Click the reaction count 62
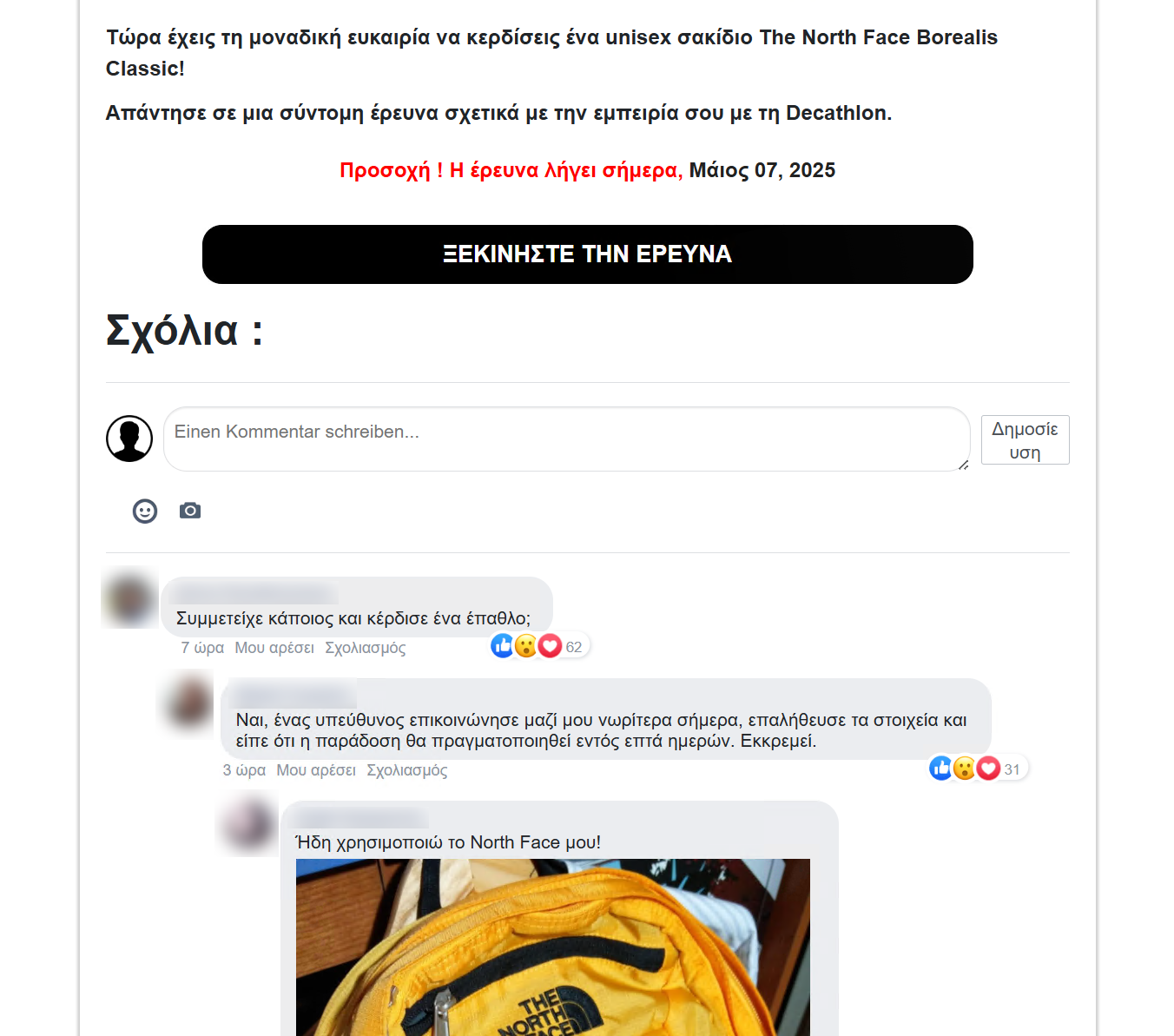The image size is (1174, 1036). point(574,647)
